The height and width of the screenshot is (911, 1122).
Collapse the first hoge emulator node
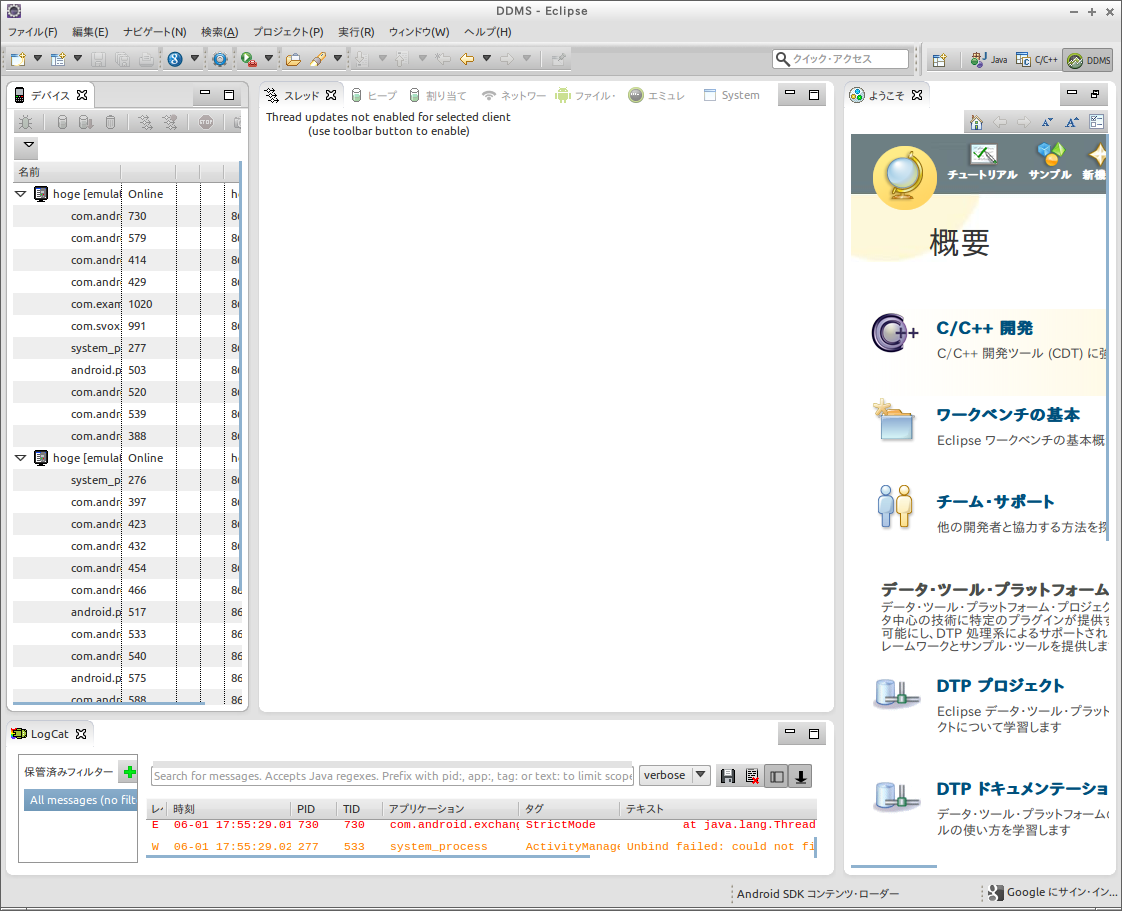coord(21,194)
